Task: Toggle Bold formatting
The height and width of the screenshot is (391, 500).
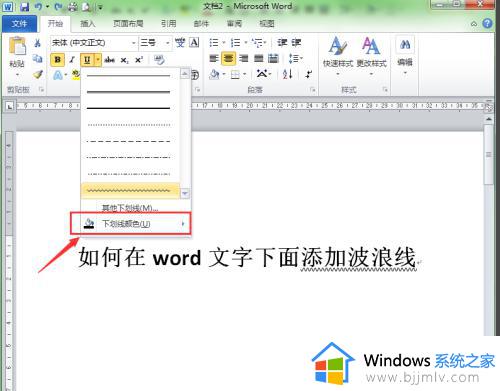Action: click(x=57, y=60)
